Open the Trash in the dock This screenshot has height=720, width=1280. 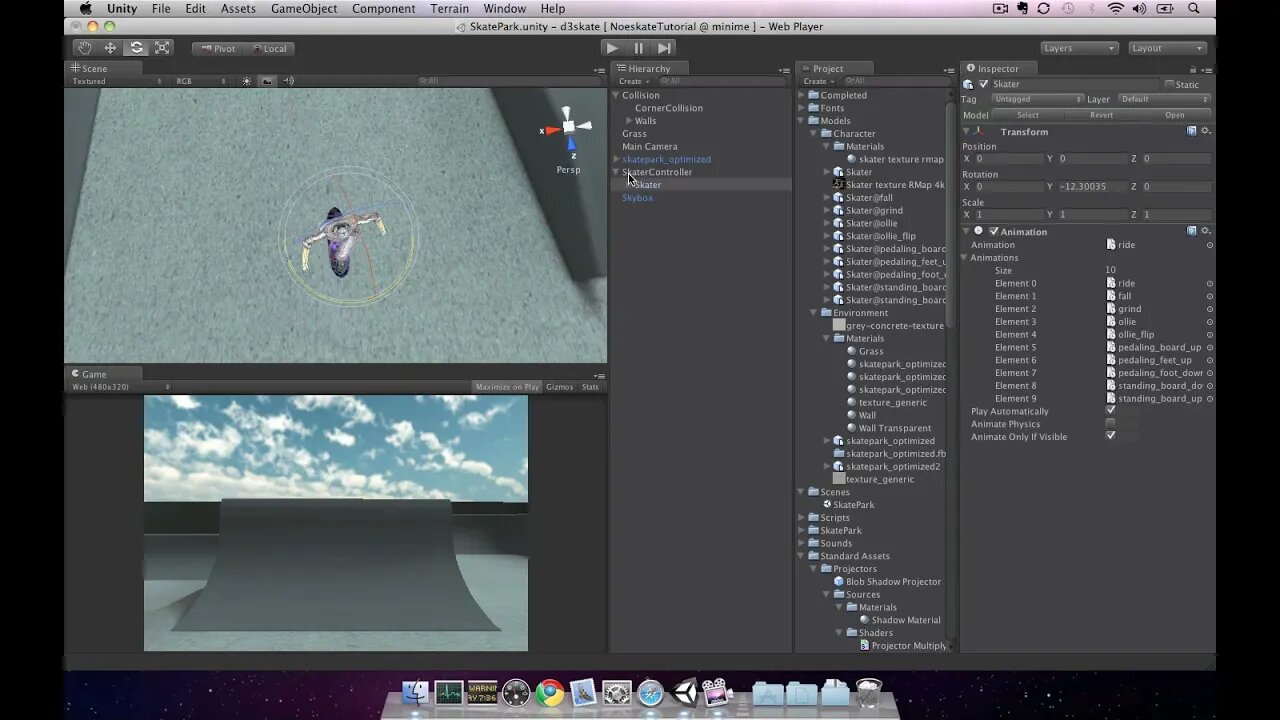pyautogui.click(x=869, y=692)
